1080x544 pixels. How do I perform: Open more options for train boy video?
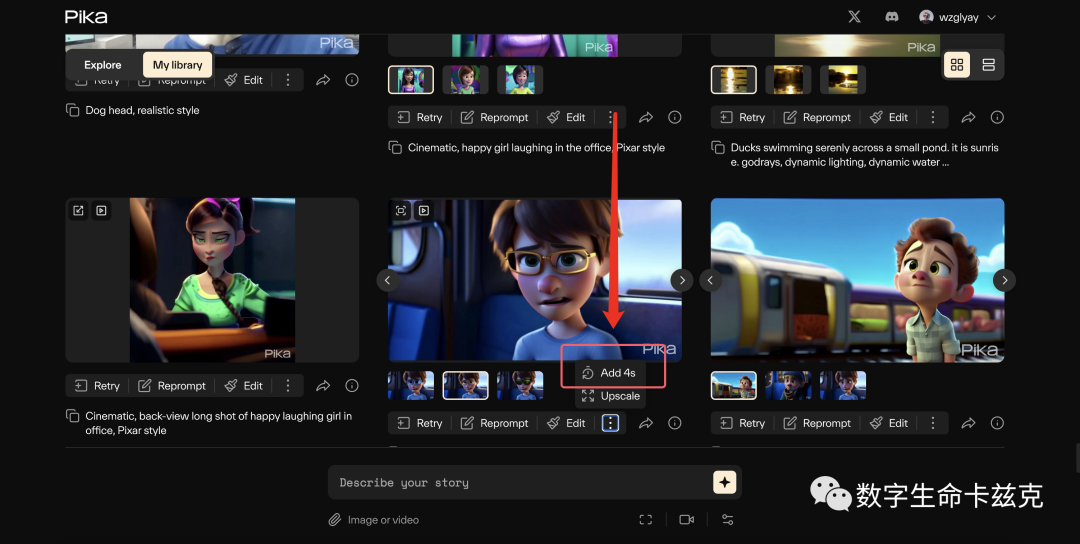click(x=933, y=423)
